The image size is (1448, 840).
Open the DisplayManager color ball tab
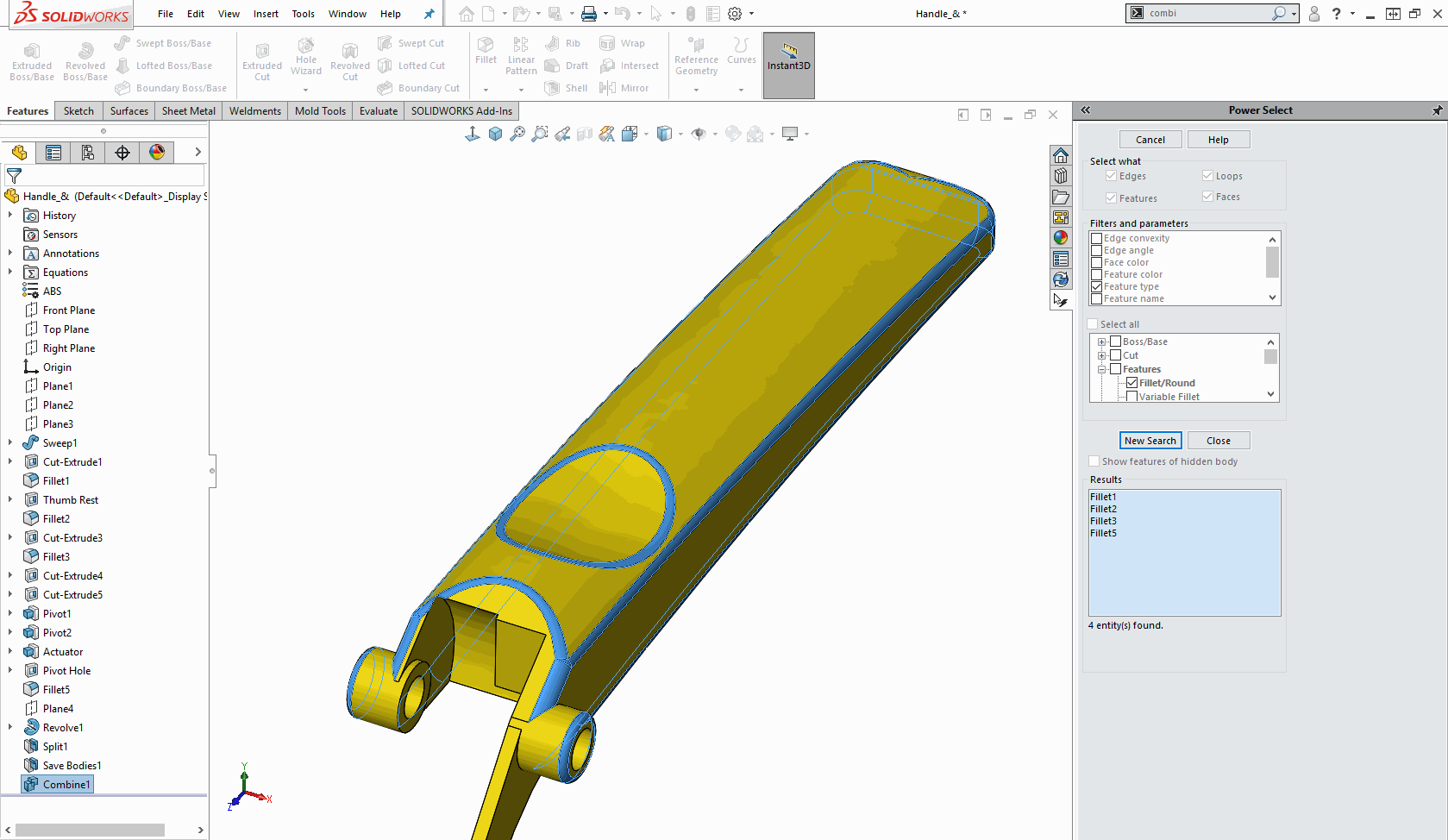point(157,153)
